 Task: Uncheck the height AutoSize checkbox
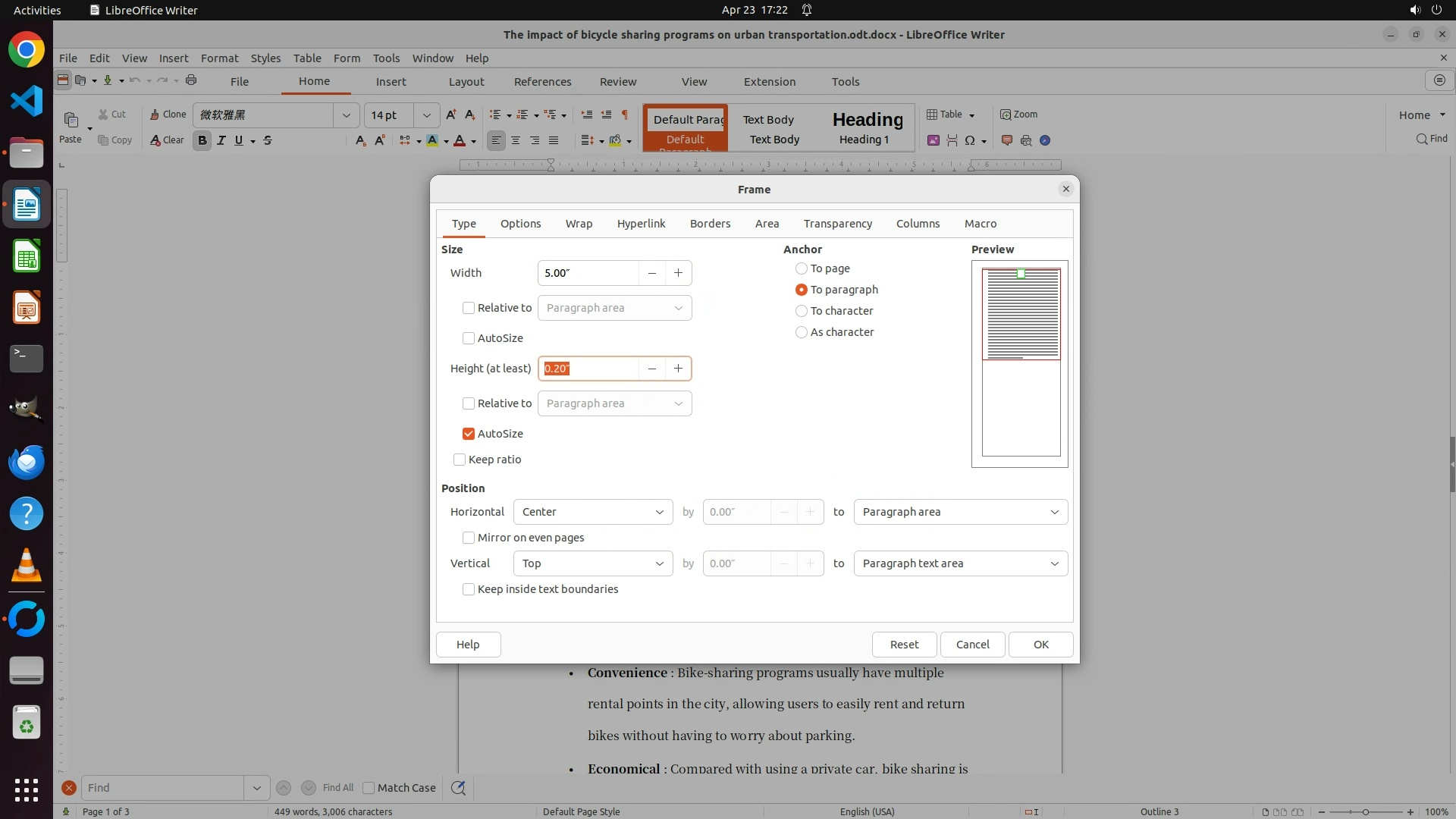point(469,434)
